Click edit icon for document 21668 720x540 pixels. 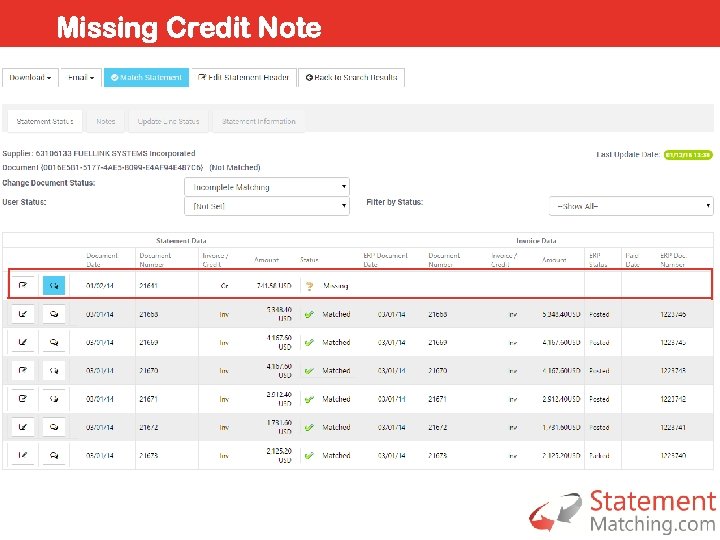tap(22, 314)
